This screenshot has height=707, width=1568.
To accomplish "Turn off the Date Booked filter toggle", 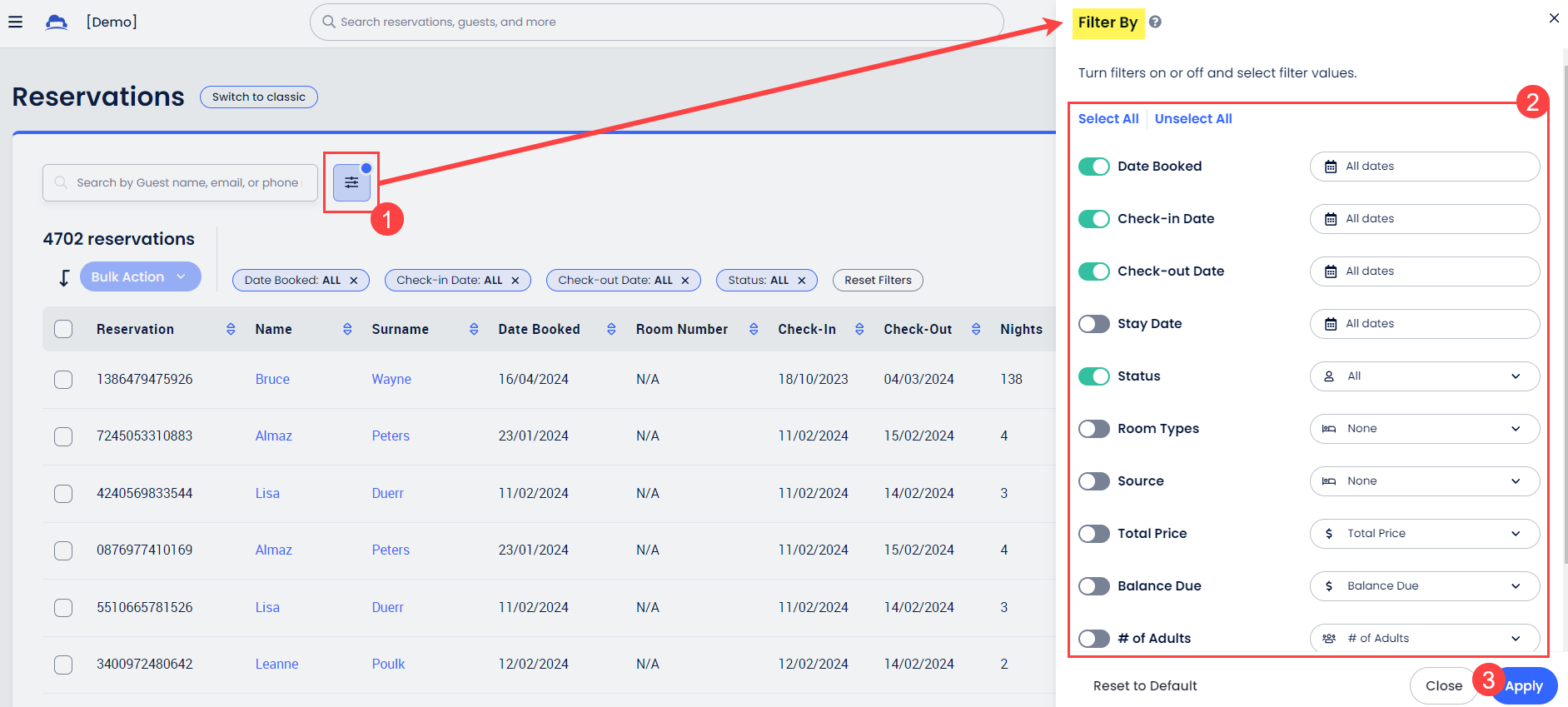I will pyautogui.click(x=1093, y=167).
